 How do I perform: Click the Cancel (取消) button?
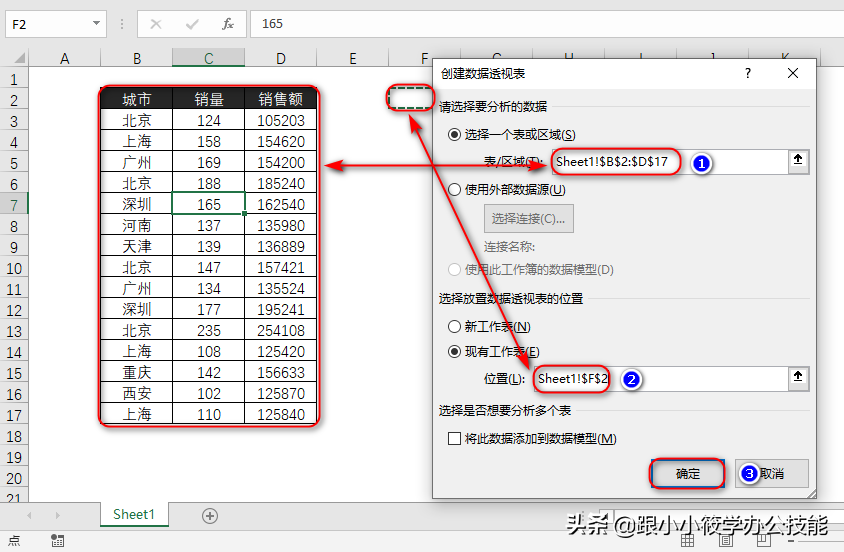pos(772,474)
